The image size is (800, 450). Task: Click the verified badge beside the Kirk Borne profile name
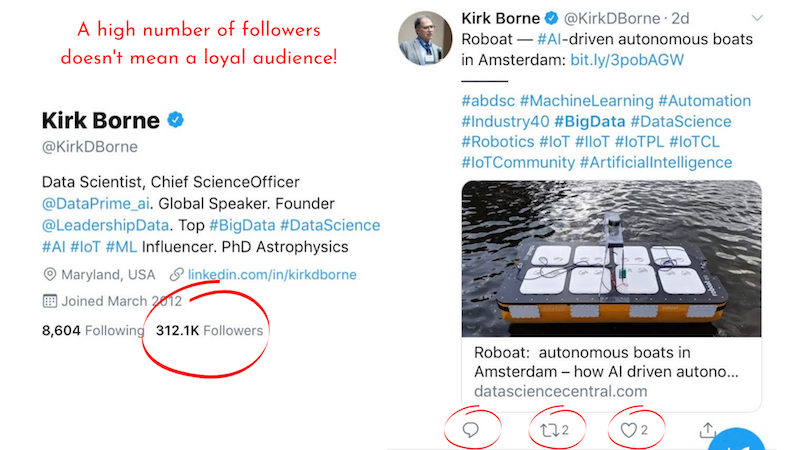175,120
